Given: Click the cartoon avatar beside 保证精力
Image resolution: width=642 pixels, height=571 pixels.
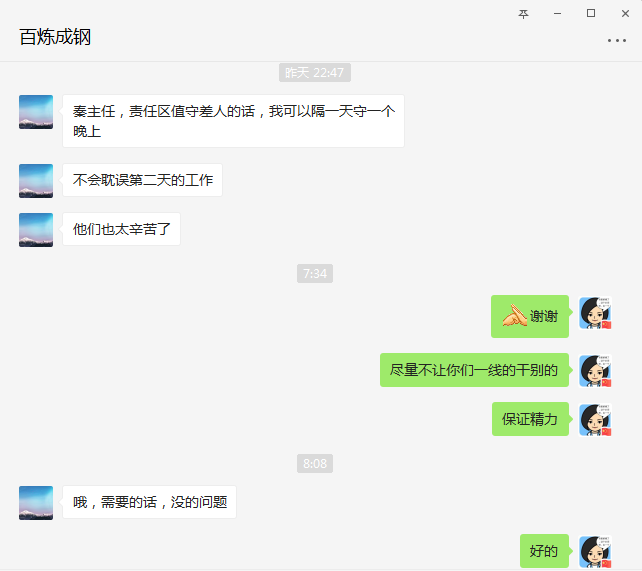Looking at the screenshot, I should (595, 420).
